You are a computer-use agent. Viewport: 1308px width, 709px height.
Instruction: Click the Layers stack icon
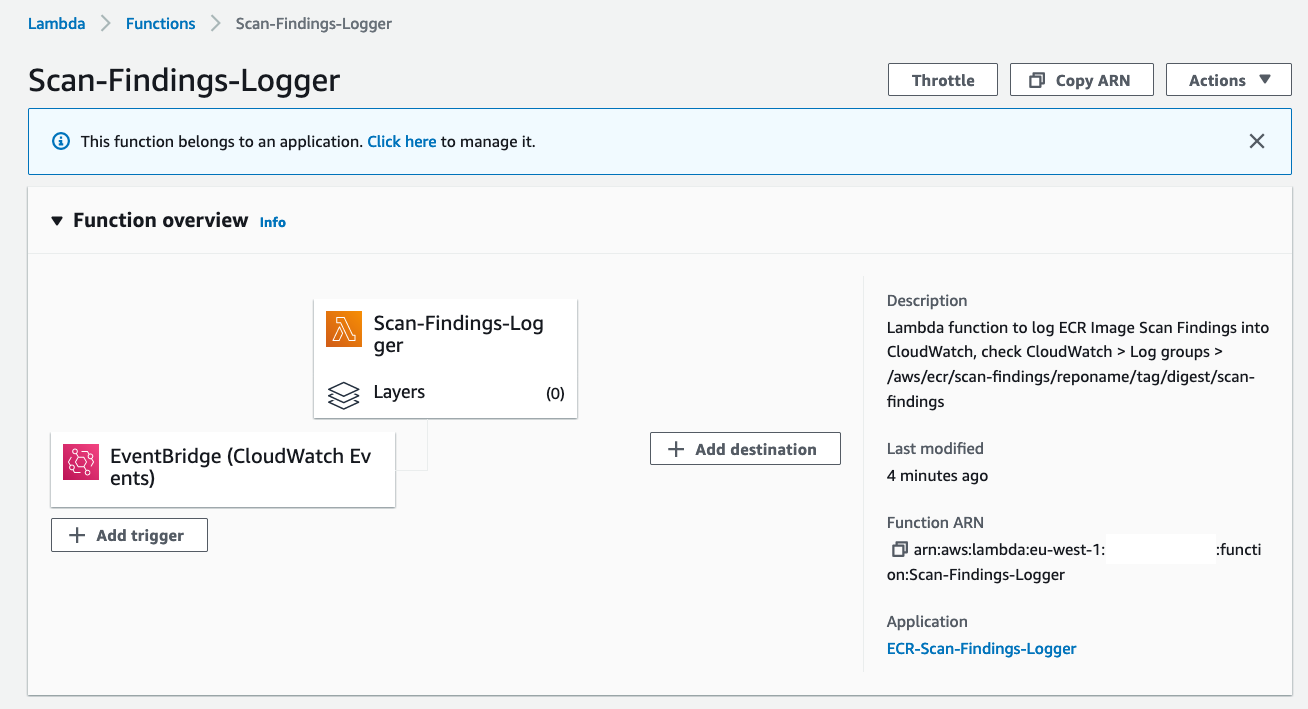click(344, 394)
